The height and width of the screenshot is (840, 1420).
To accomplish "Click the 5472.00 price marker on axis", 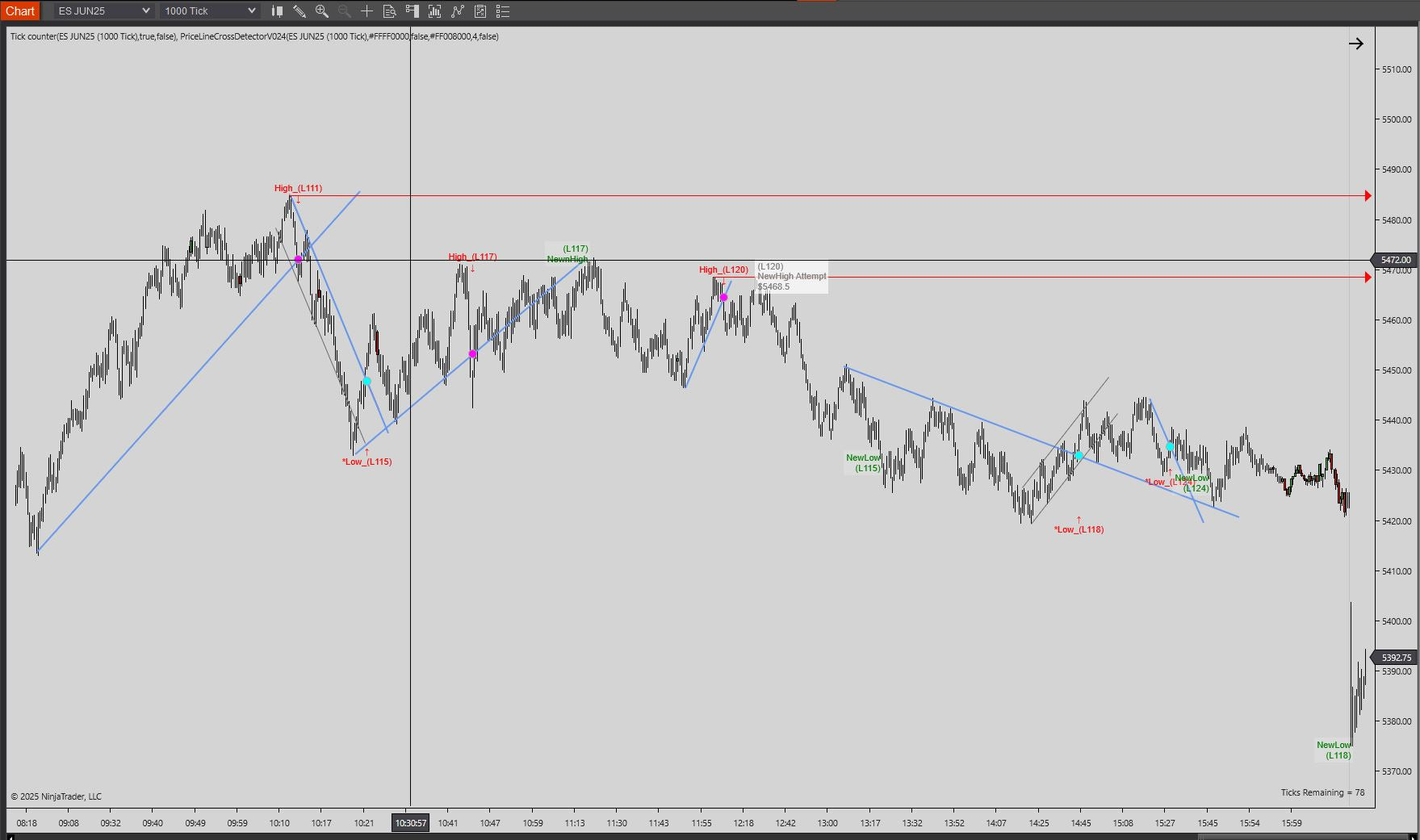I will pyautogui.click(x=1395, y=260).
